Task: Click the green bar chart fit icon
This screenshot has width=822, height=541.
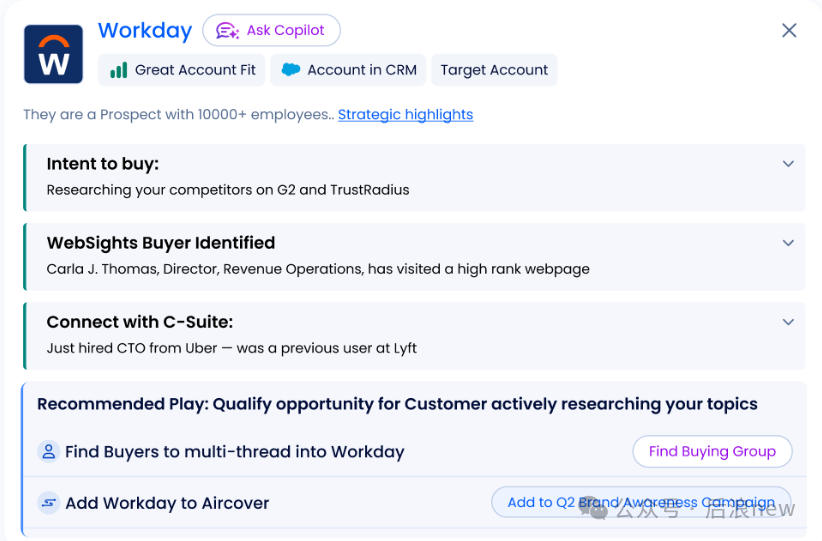Action: pyautogui.click(x=119, y=70)
